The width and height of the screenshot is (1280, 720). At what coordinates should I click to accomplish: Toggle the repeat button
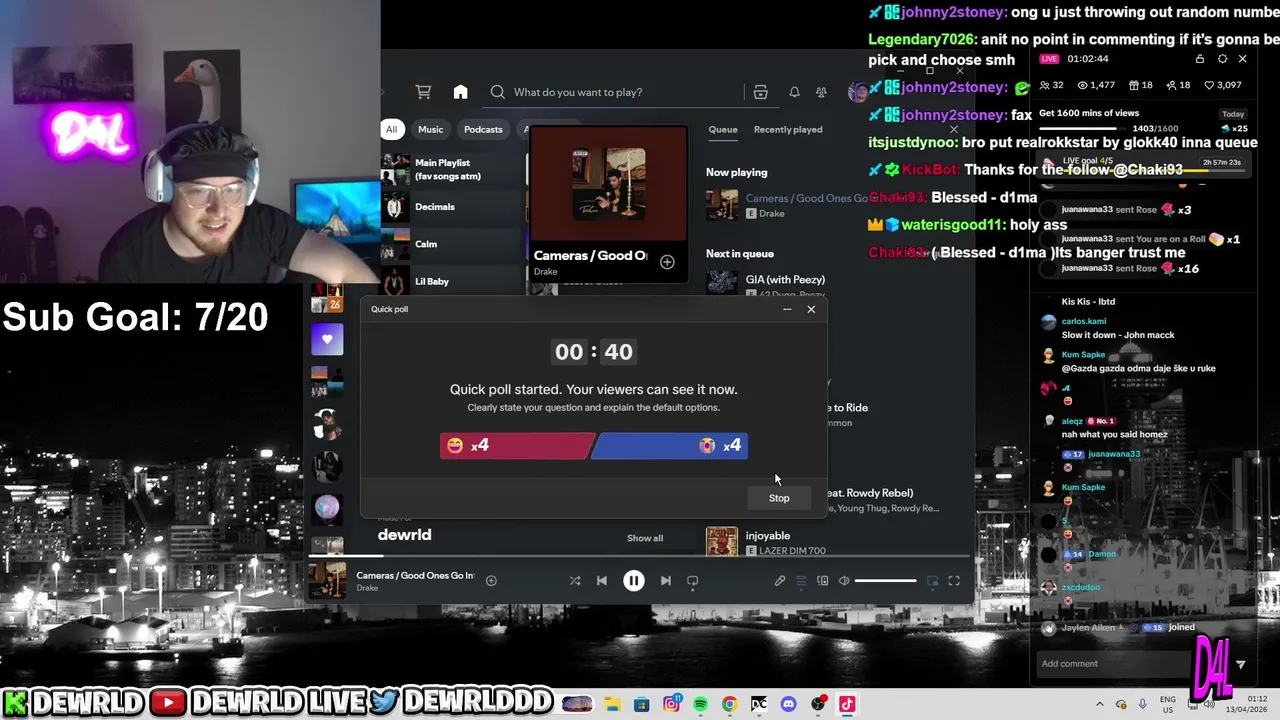(692, 580)
